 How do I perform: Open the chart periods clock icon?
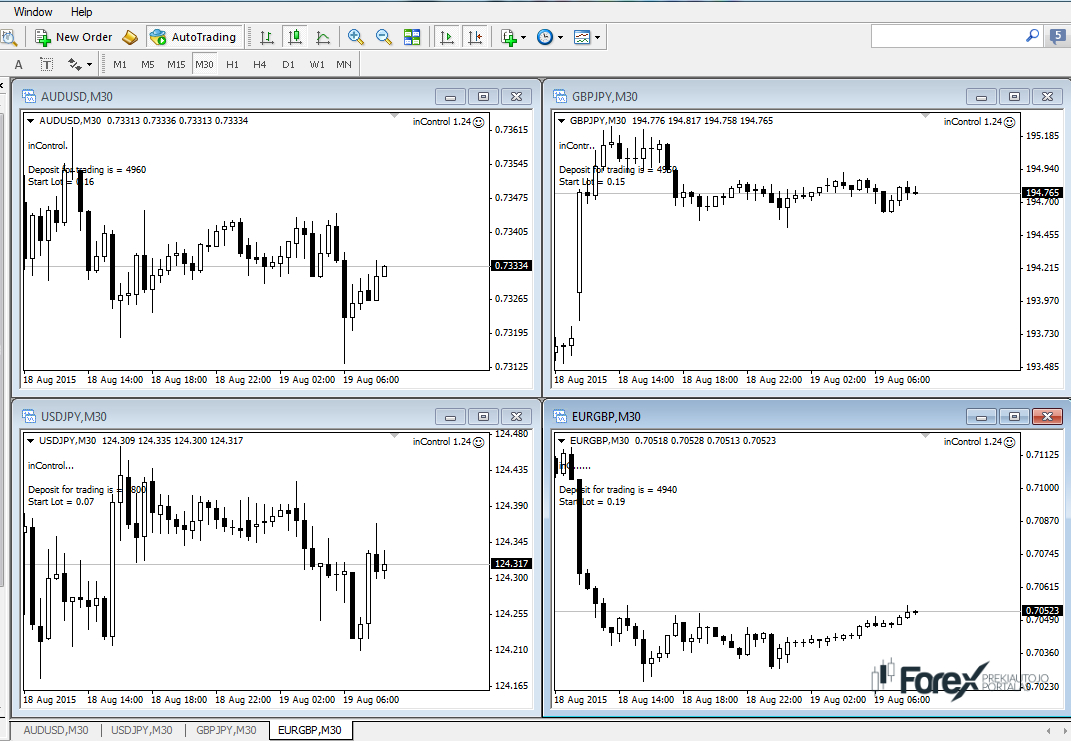544,37
